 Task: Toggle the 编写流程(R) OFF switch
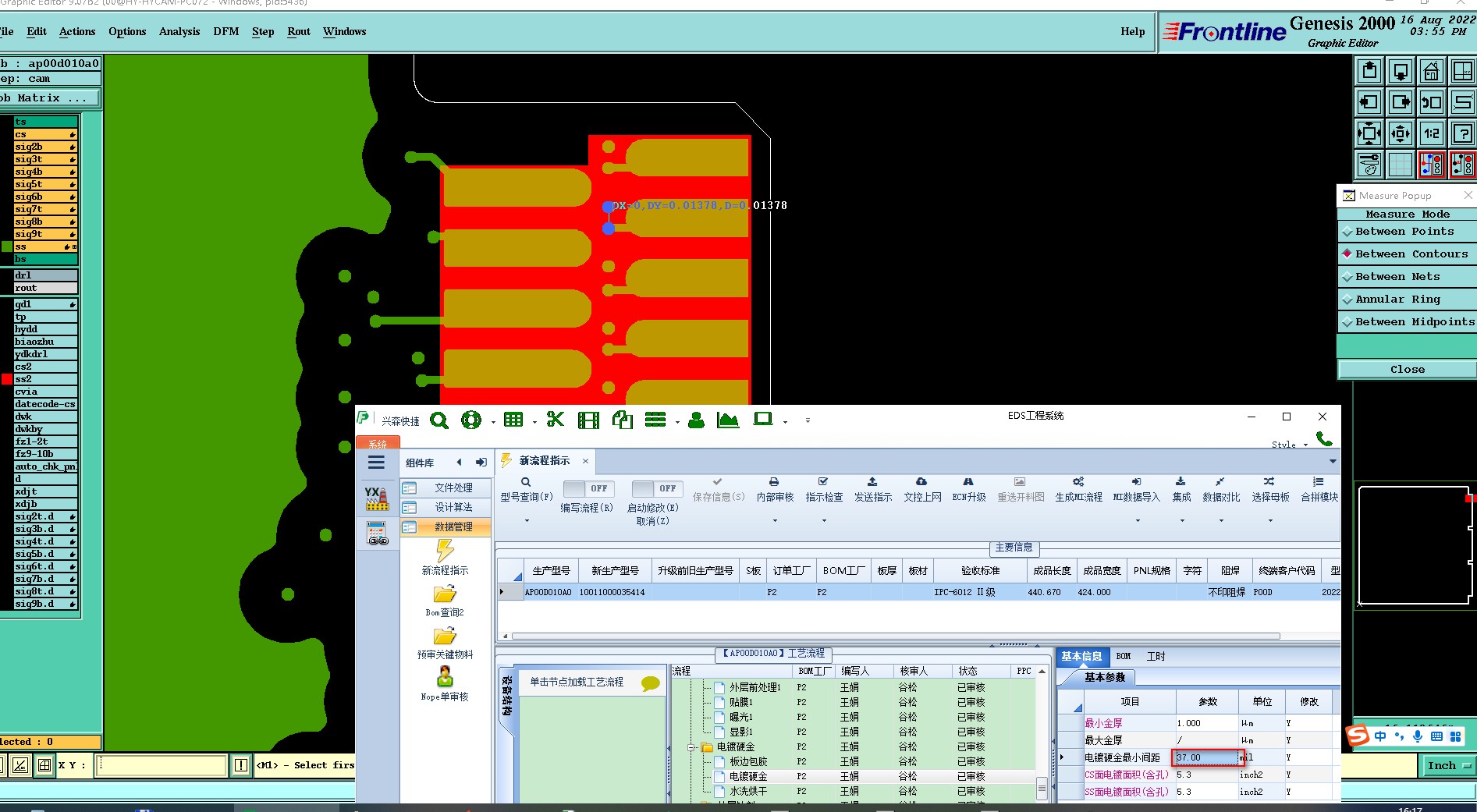tap(588, 488)
